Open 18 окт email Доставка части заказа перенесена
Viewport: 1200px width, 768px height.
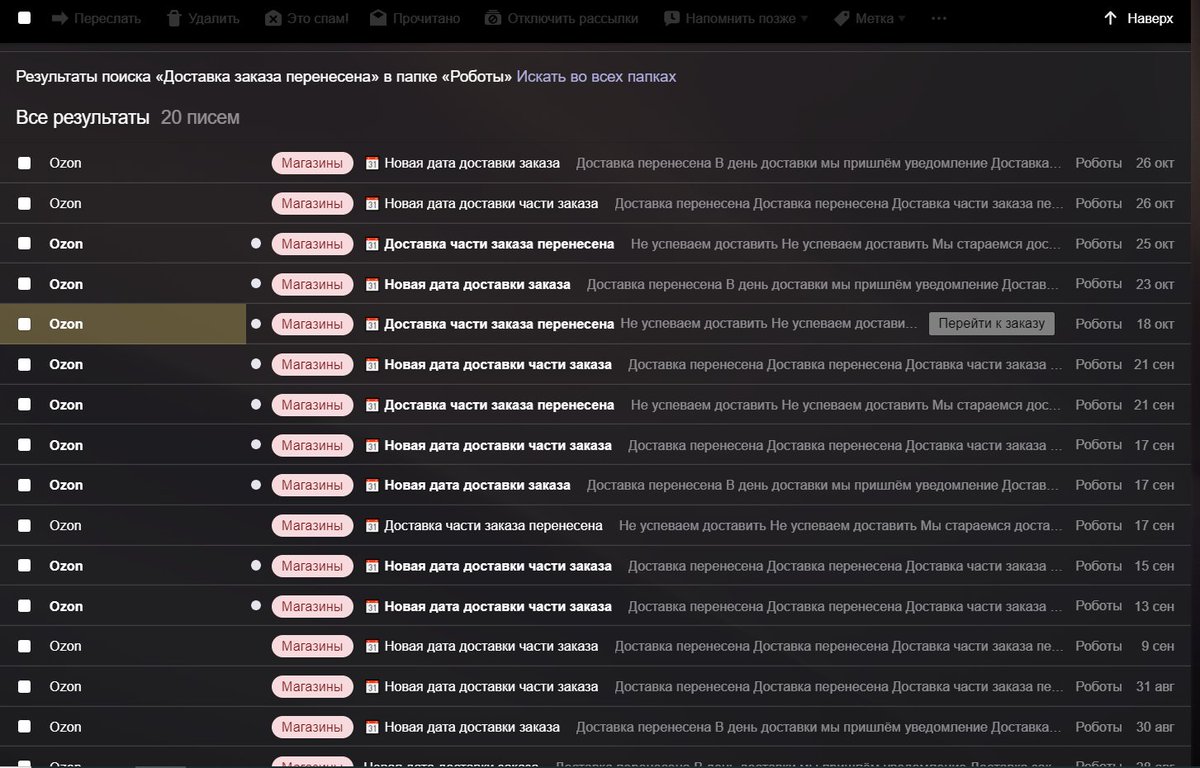[x=499, y=324]
